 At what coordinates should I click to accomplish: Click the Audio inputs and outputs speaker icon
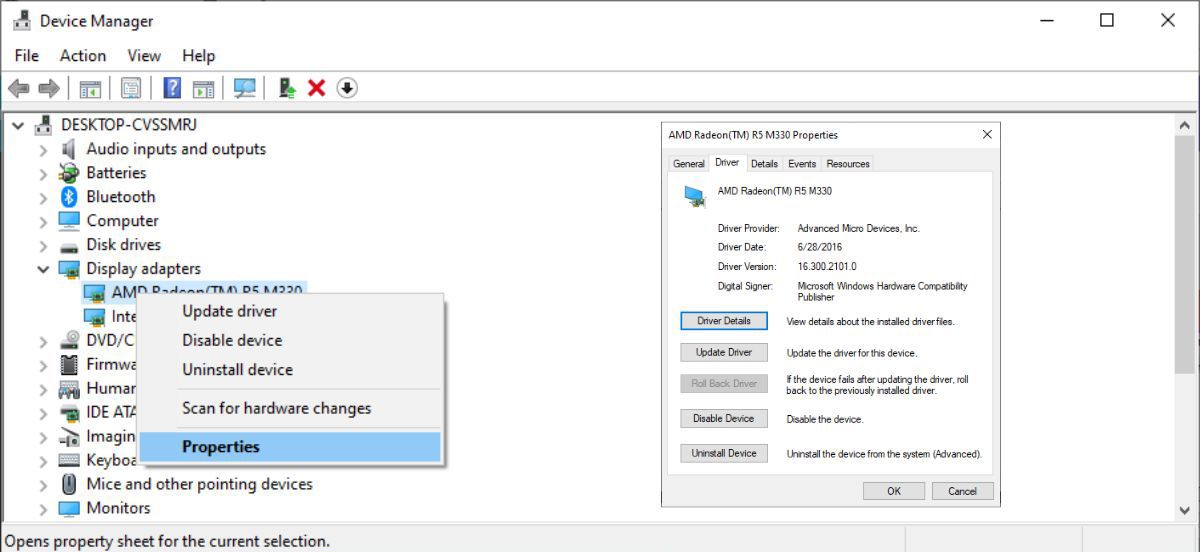[x=69, y=149]
